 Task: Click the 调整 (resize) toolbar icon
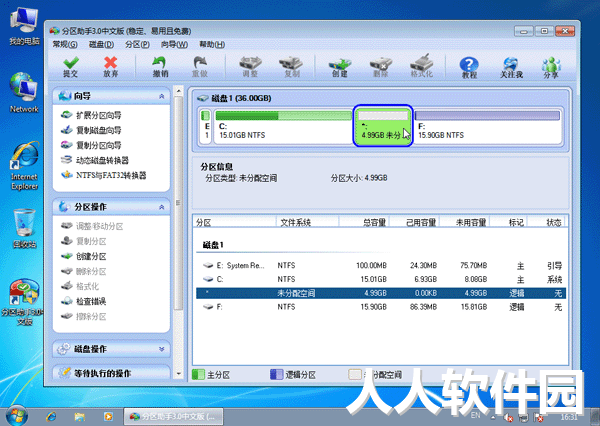tap(250, 67)
